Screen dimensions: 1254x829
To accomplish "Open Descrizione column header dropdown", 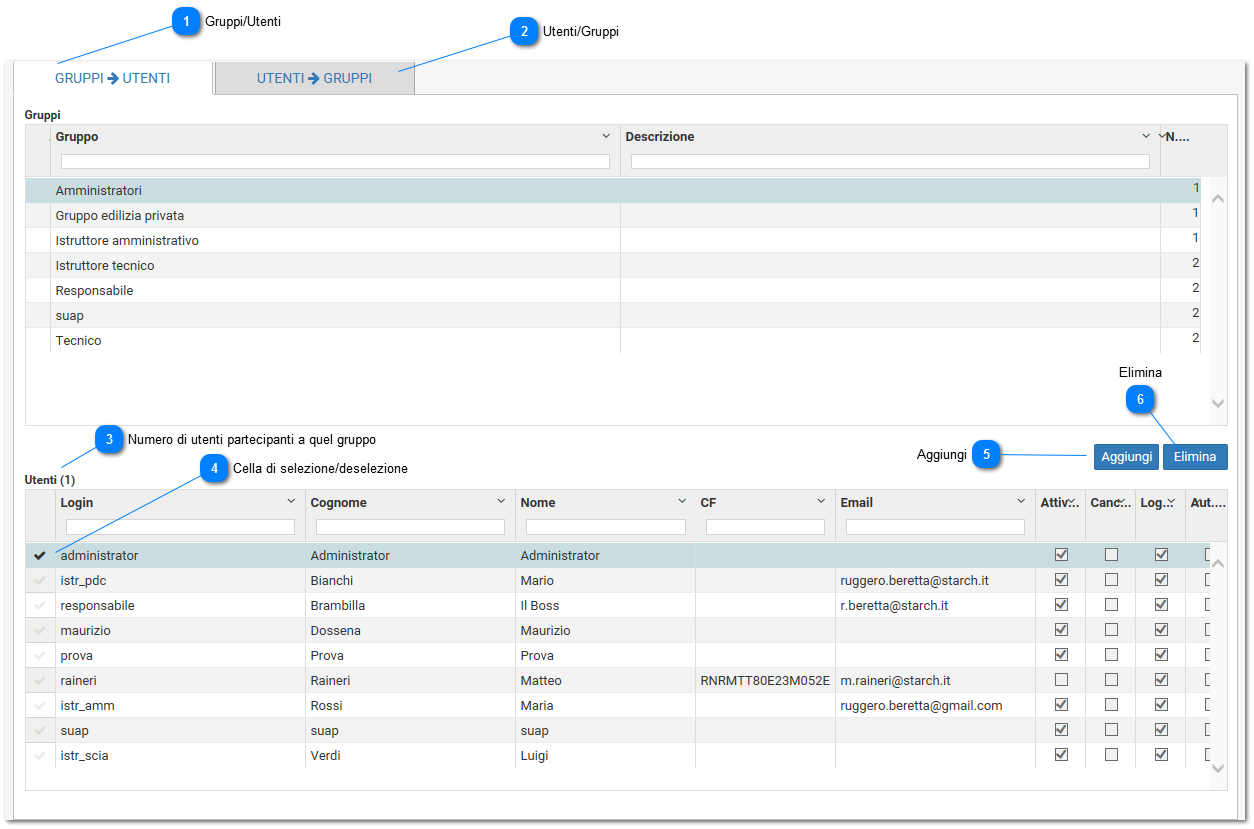I will [1146, 136].
